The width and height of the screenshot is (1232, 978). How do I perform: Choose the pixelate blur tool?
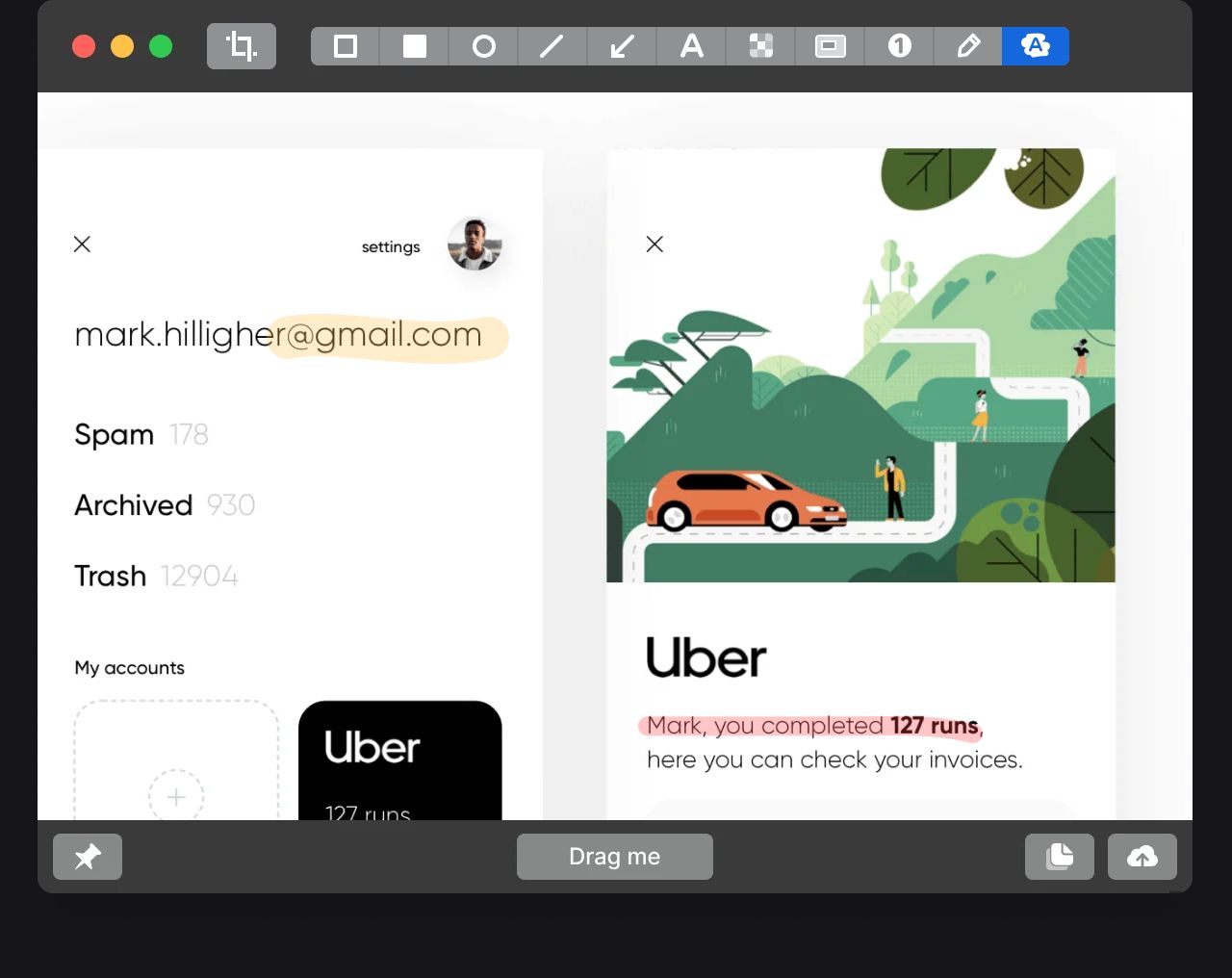pos(760,46)
